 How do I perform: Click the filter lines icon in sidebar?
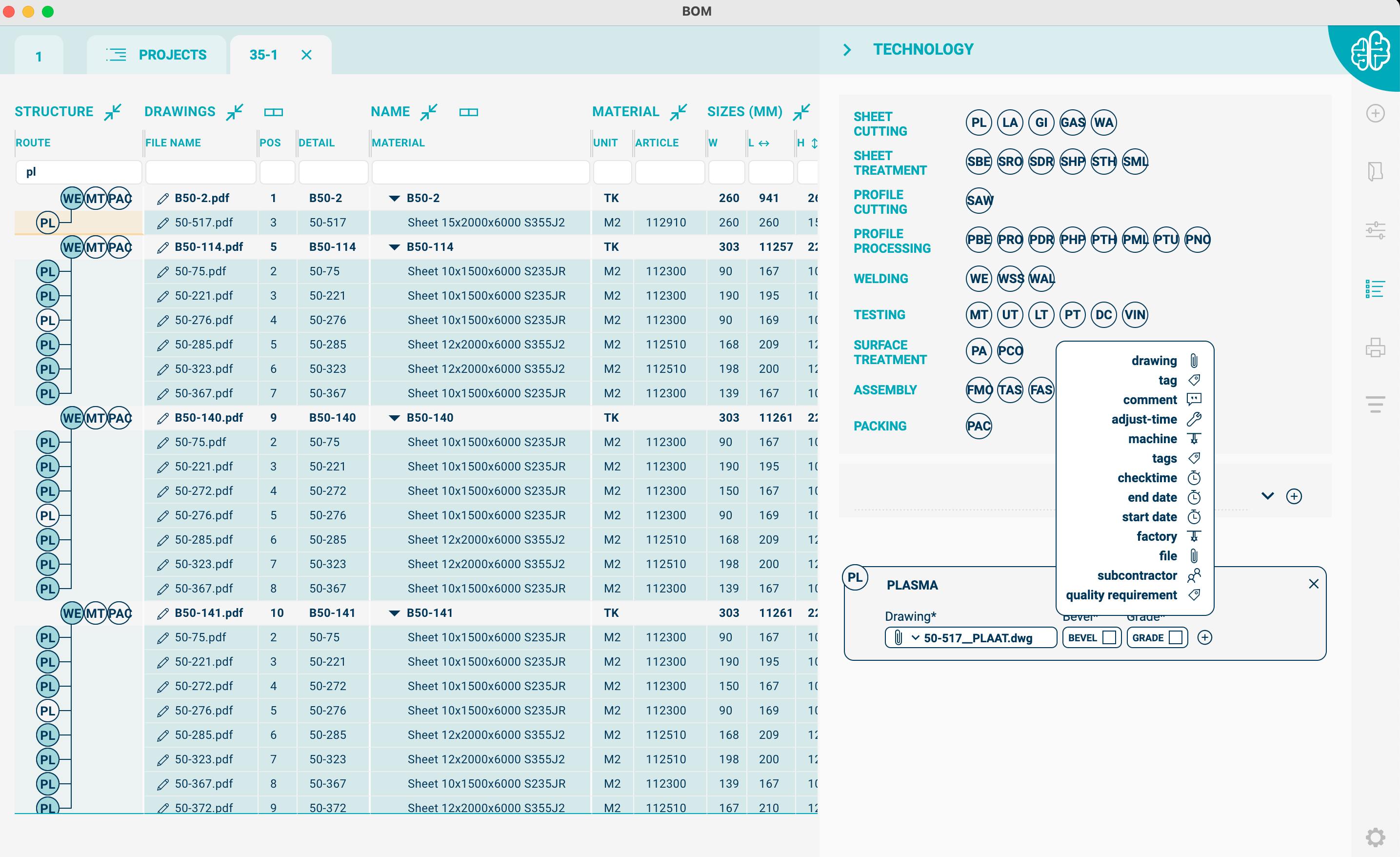[x=1375, y=404]
